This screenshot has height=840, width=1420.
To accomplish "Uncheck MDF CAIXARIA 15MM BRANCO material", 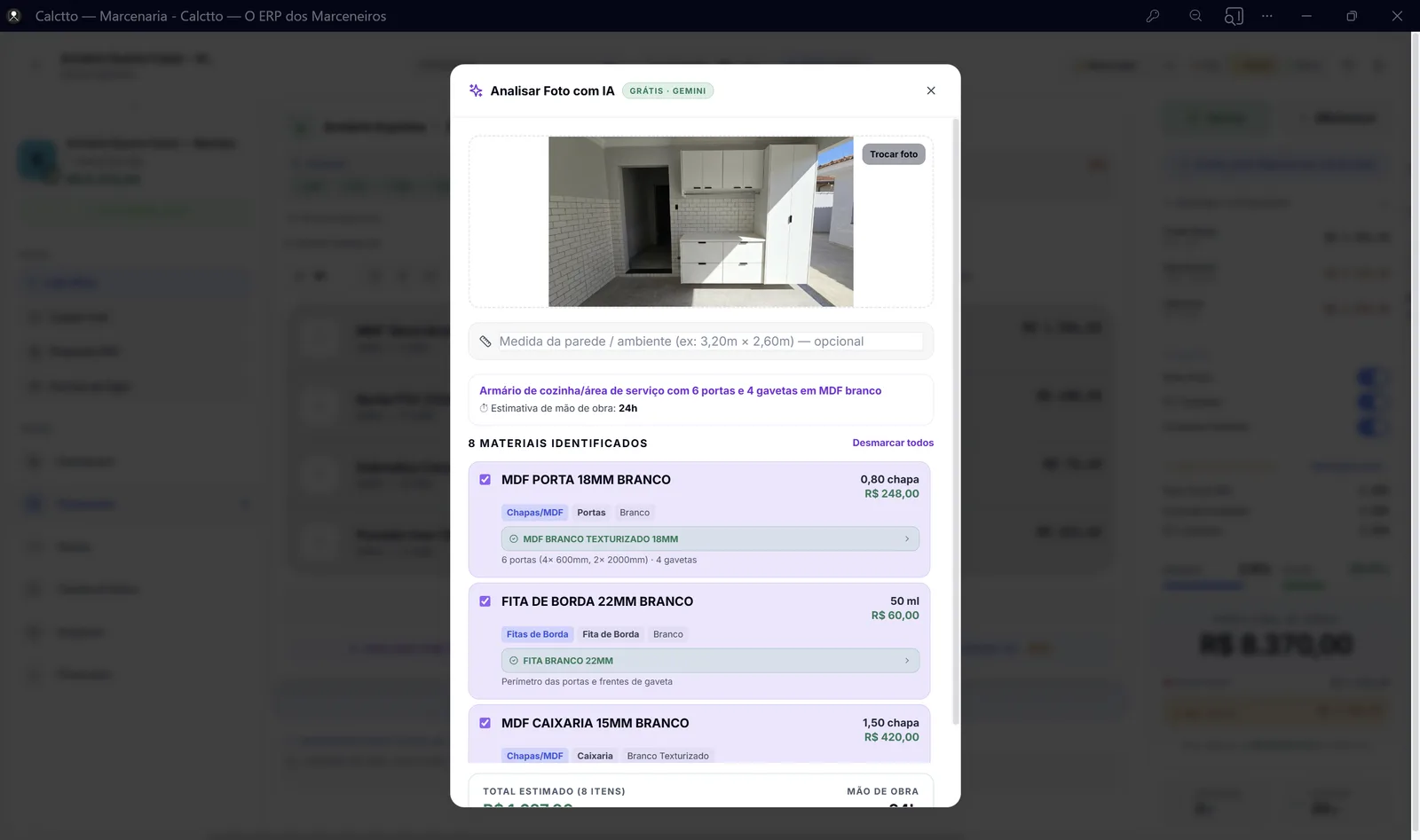I will pyautogui.click(x=485, y=723).
